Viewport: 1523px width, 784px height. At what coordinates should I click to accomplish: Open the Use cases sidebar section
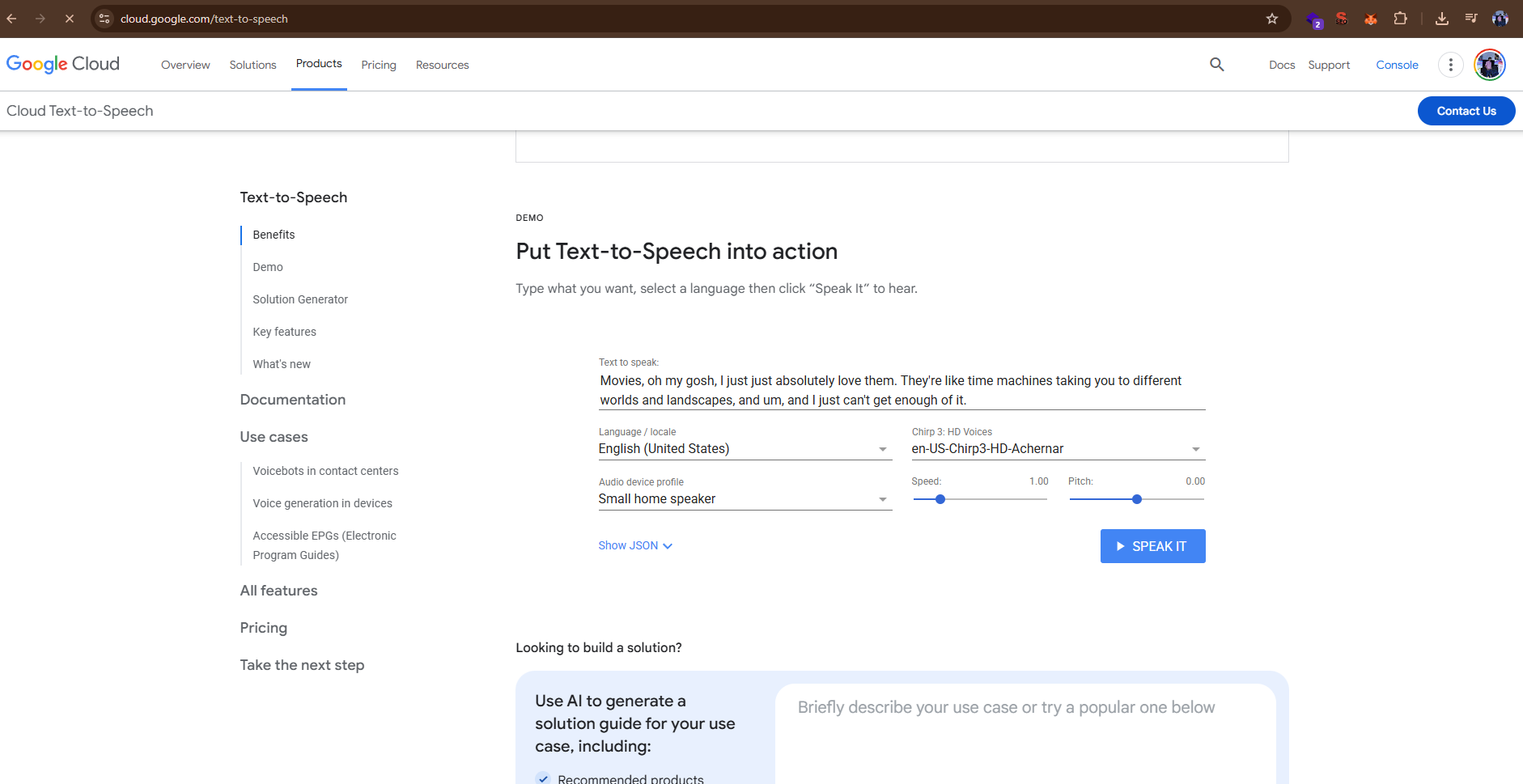(274, 437)
